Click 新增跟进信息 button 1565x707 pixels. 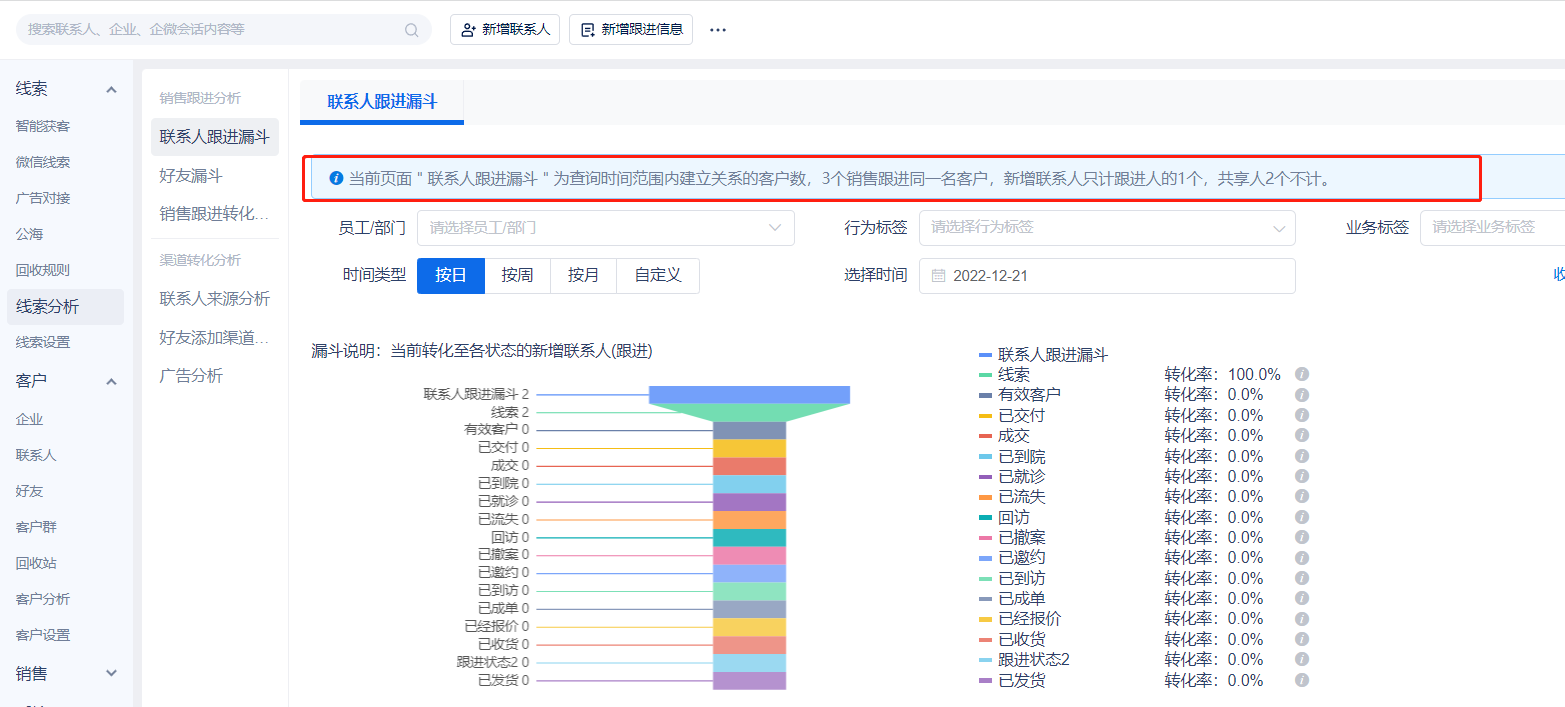click(x=631, y=30)
